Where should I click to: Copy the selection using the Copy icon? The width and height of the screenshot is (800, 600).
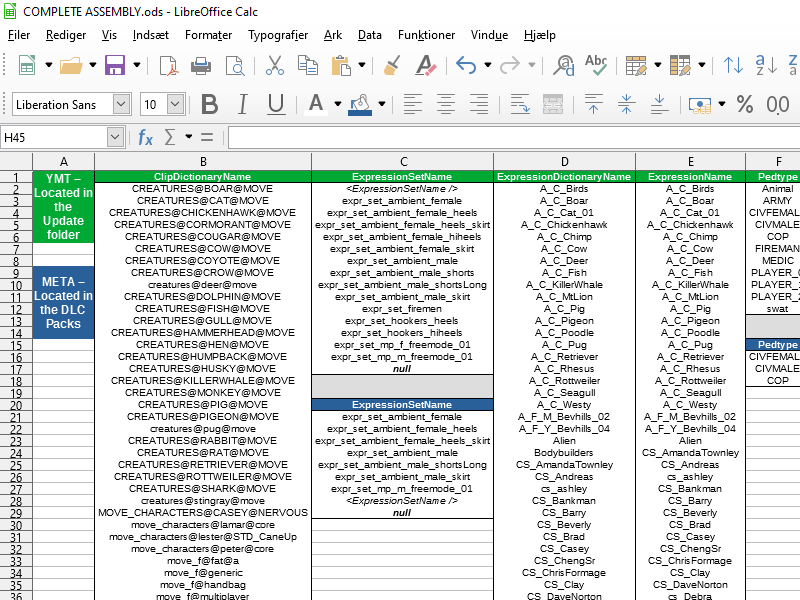coord(308,65)
